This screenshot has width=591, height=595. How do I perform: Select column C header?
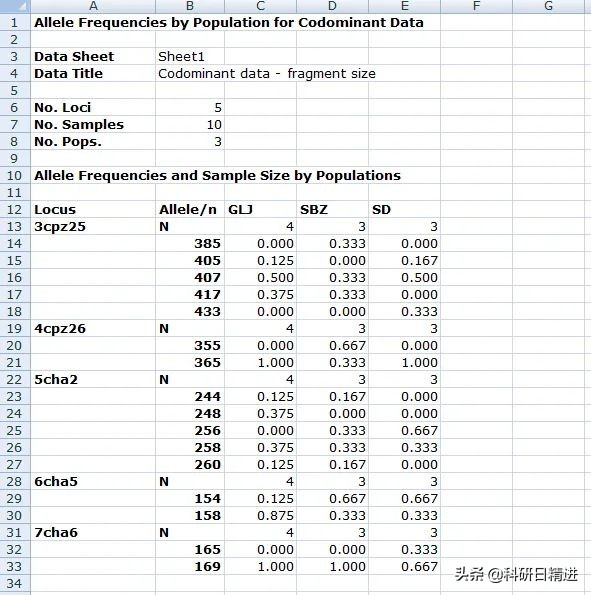(260, 6)
